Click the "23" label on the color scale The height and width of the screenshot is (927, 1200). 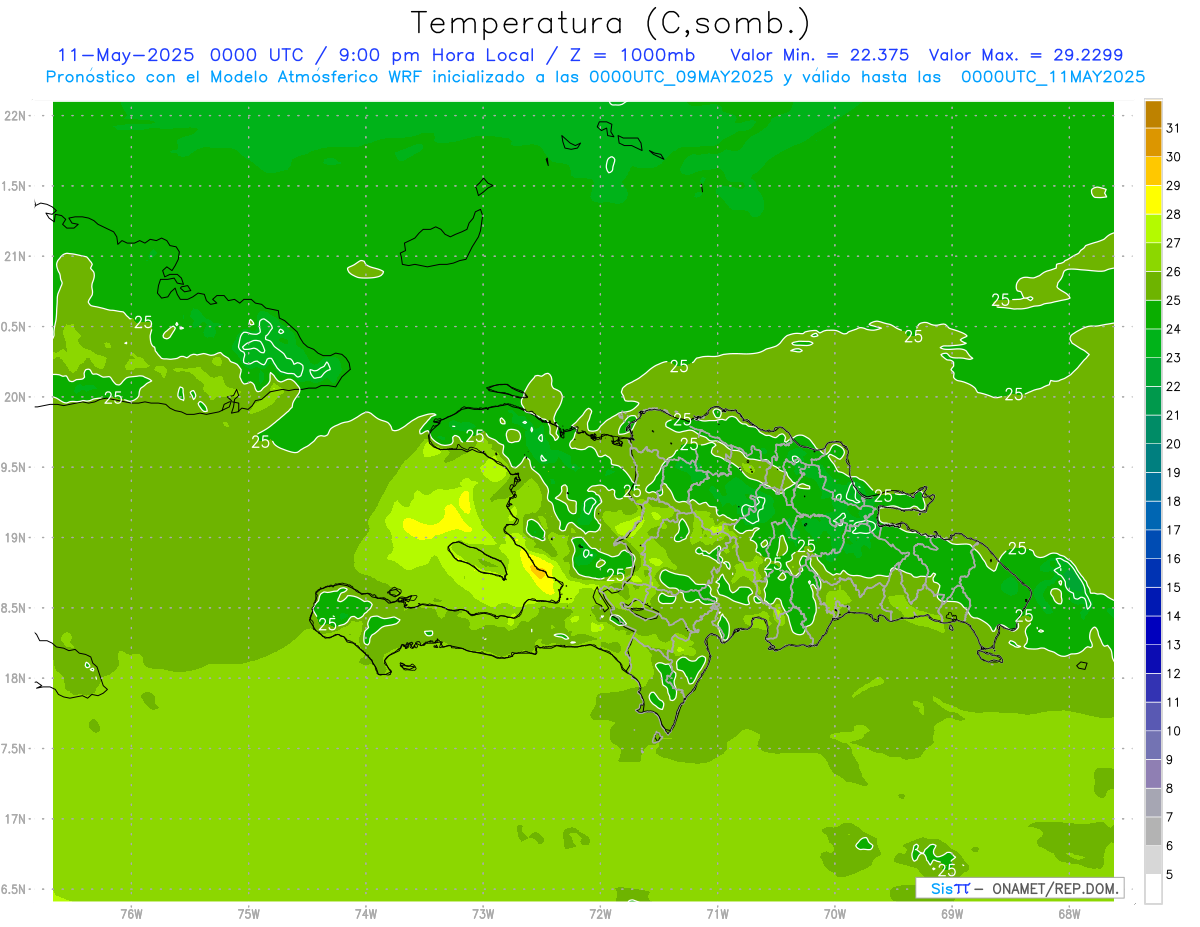[1173, 358]
